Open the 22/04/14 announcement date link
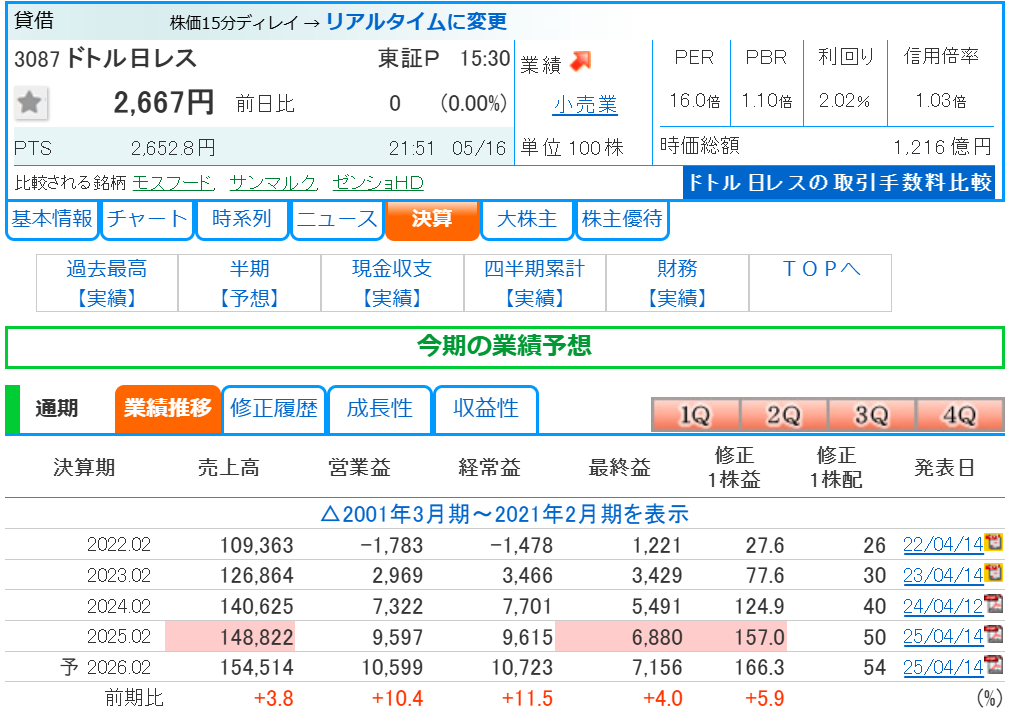This screenshot has height=712, width=1011. 943,545
